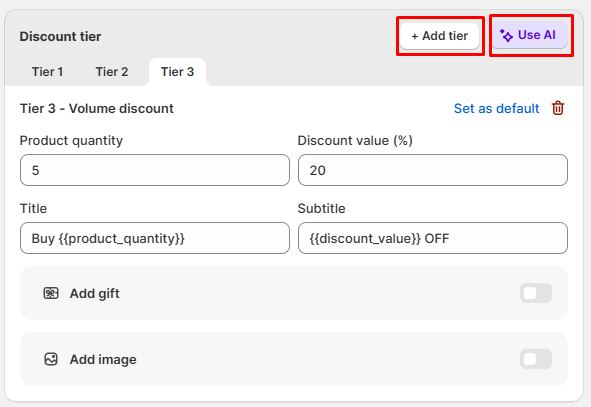Click the gift icon beside Add gift
The height and width of the screenshot is (407, 591).
[x=51, y=293]
